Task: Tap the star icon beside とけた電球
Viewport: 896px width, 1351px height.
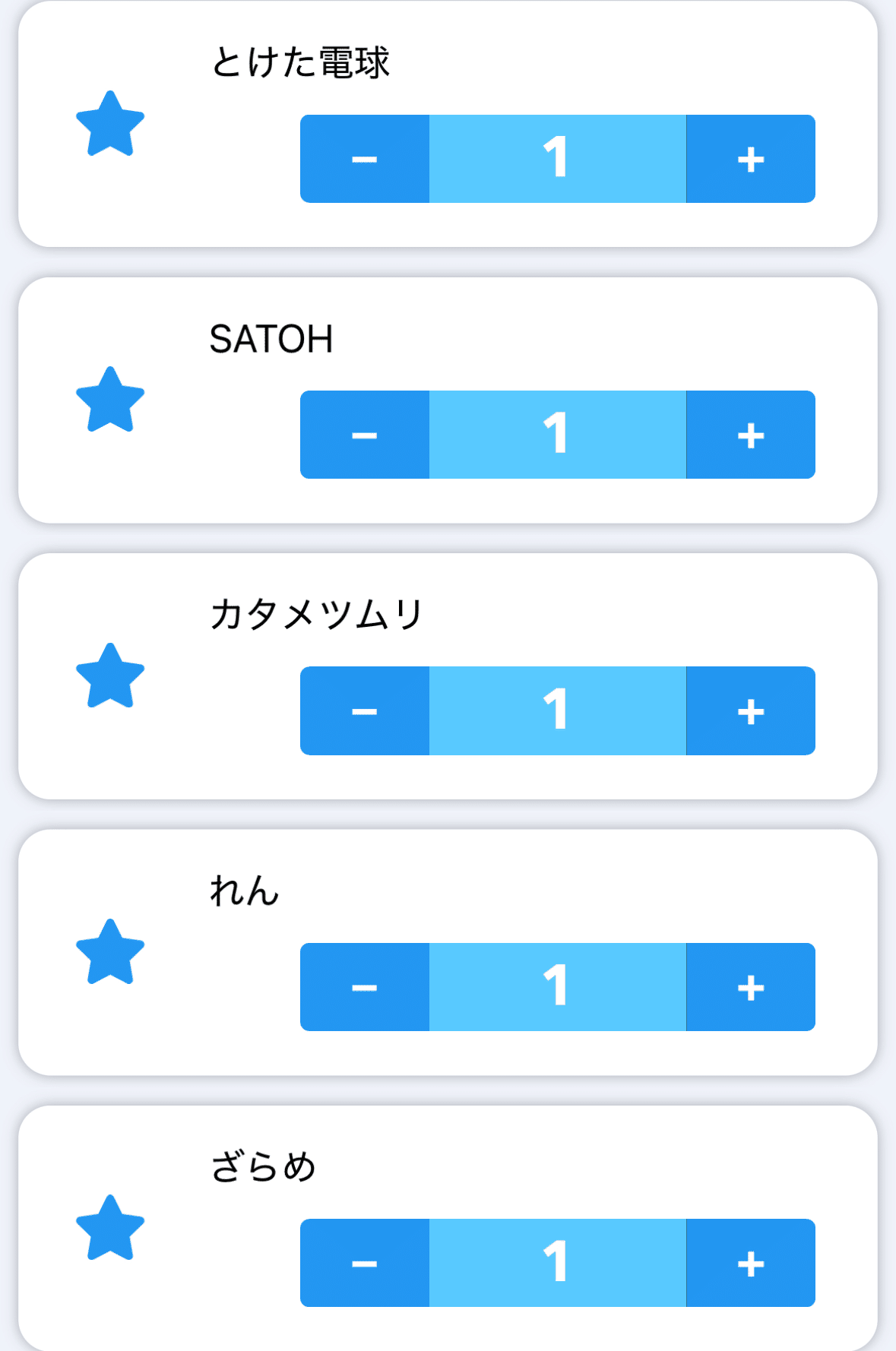Action: [110, 124]
